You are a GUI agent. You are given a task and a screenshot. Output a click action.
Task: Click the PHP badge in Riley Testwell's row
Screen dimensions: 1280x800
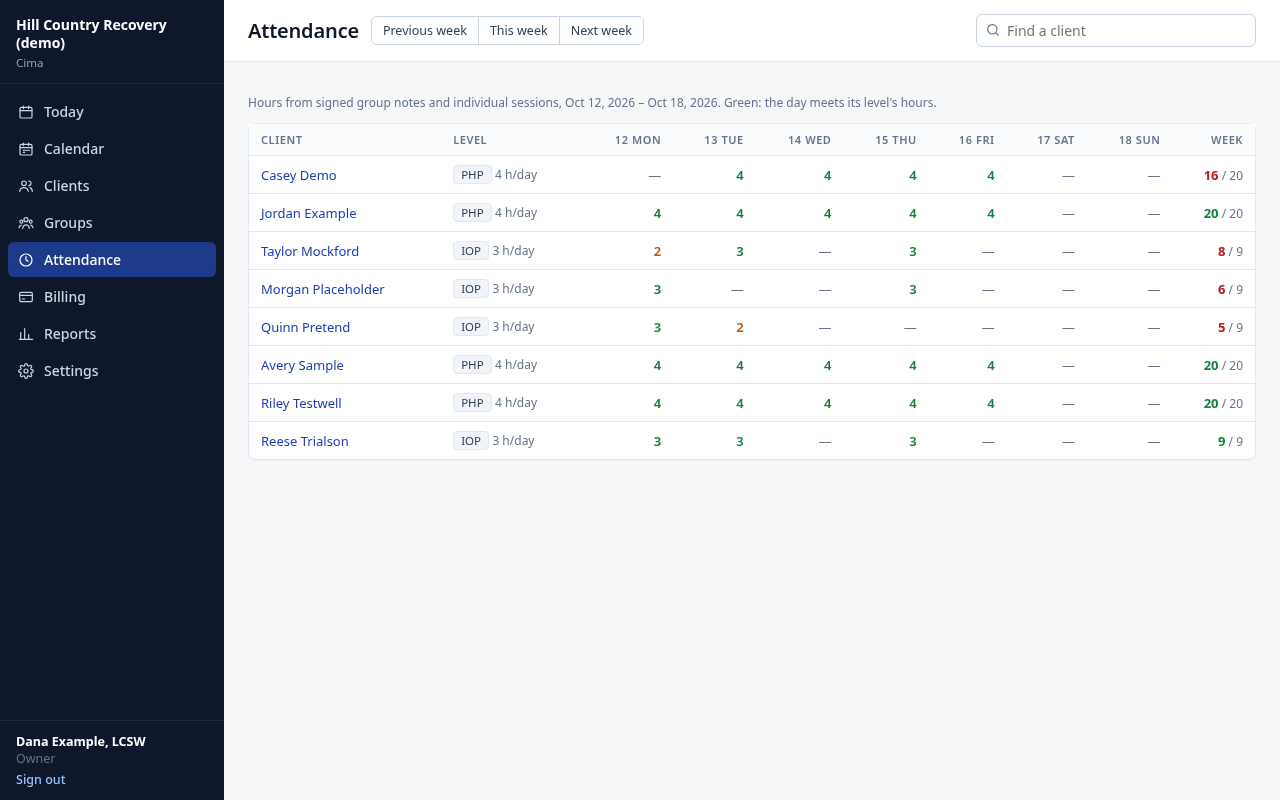click(x=472, y=403)
